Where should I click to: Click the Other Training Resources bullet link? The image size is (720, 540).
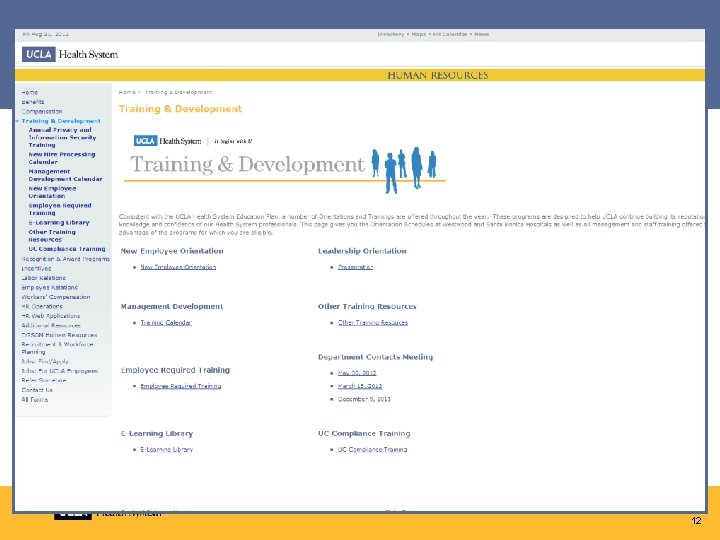coord(373,323)
